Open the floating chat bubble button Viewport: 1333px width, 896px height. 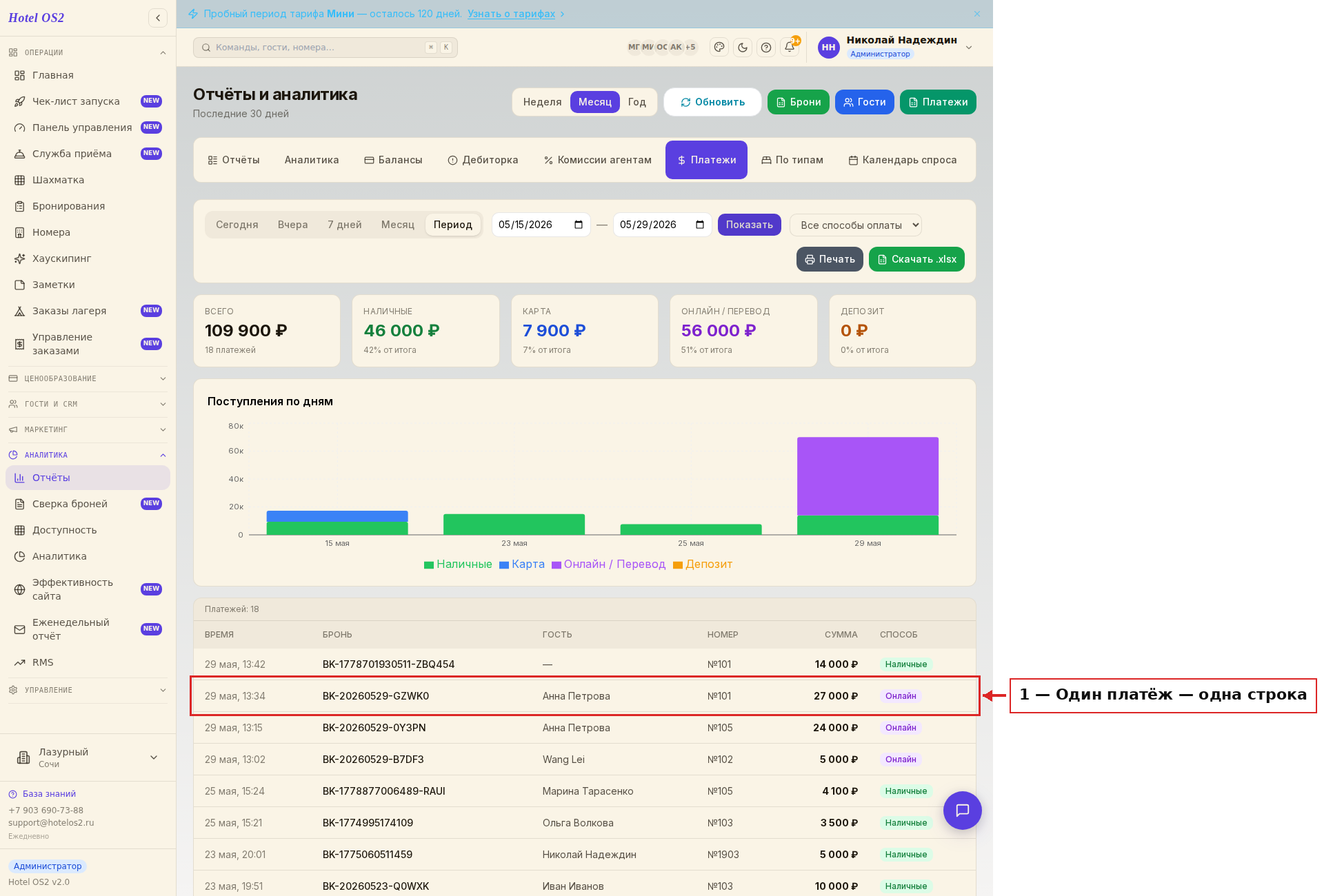click(x=963, y=811)
